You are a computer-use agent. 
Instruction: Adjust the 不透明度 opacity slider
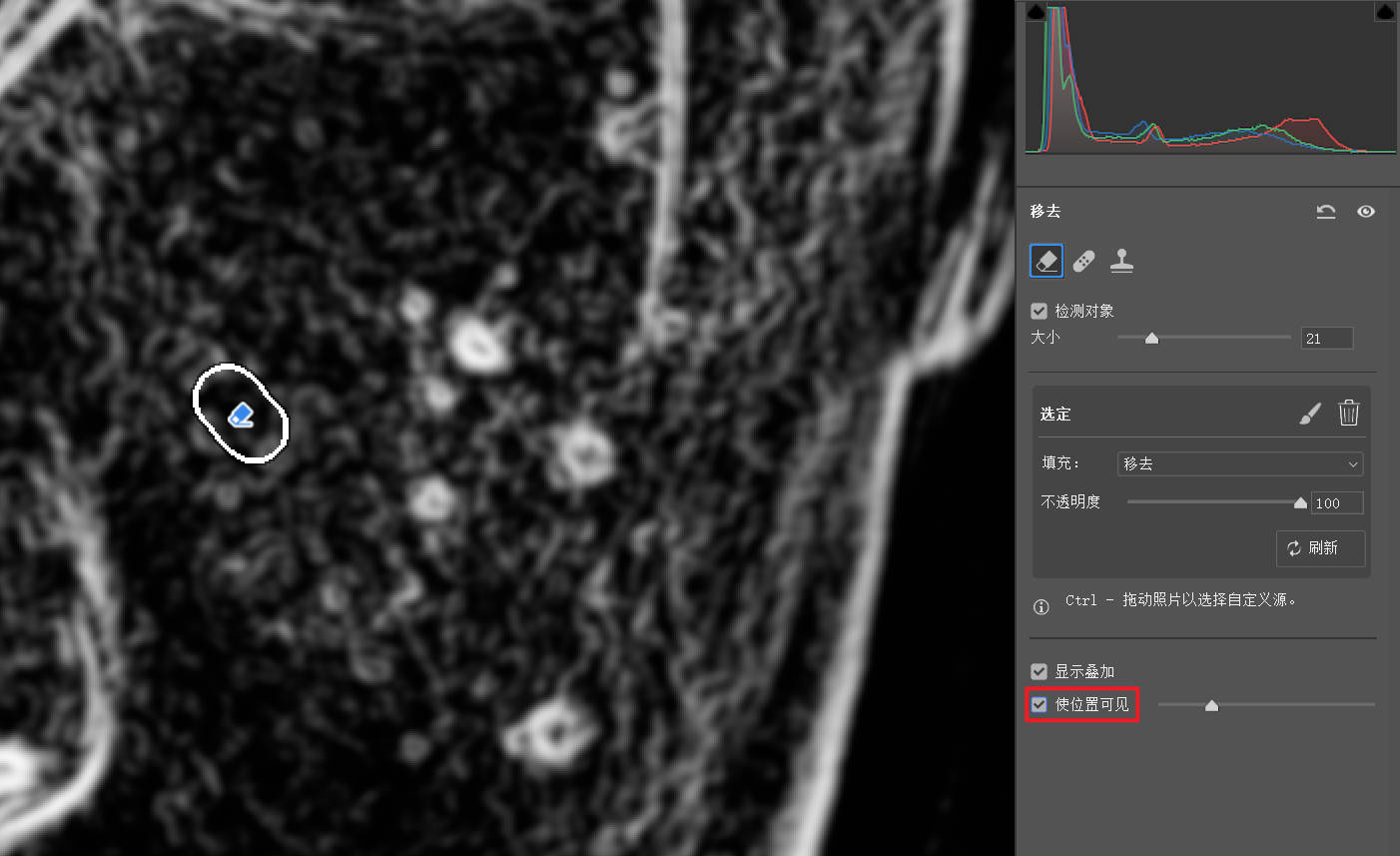(x=1300, y=502)
